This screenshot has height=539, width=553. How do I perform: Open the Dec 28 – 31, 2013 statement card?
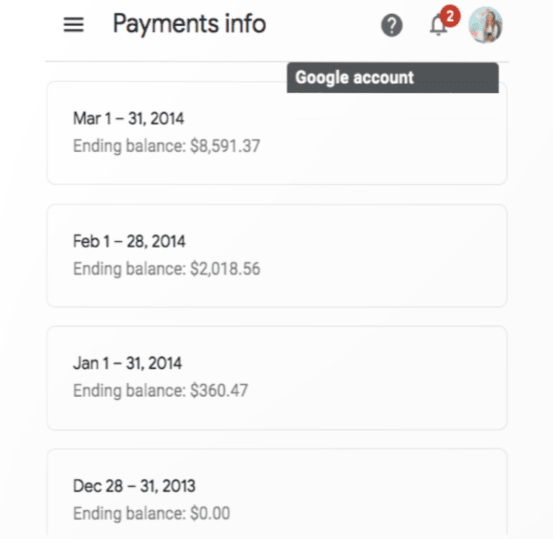[277, 493]
